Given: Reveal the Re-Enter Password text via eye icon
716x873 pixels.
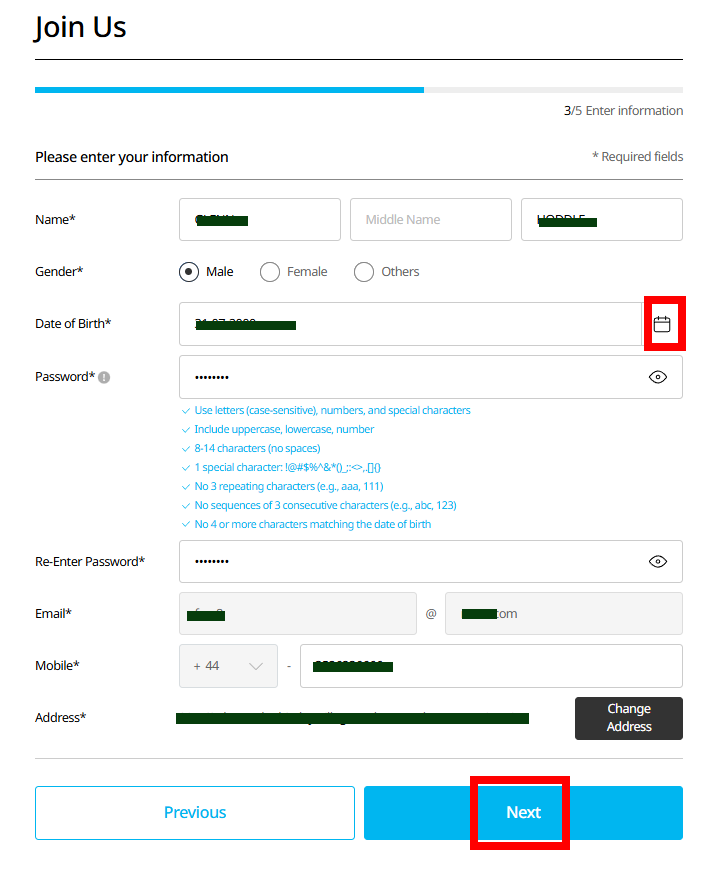Looking at the screenshot, I should (x=657, y=562).
